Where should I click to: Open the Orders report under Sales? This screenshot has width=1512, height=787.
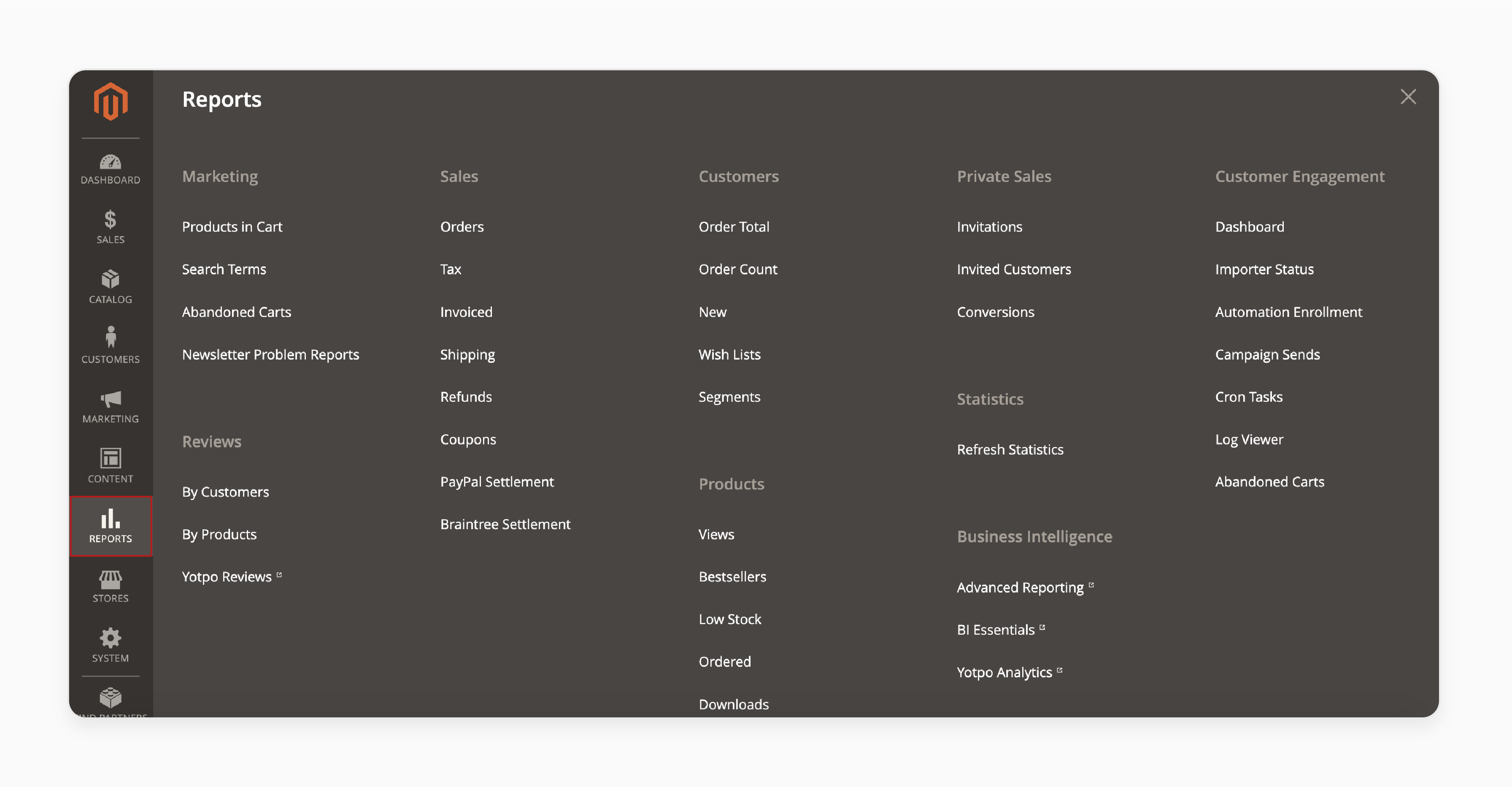[x=462, y=226]
